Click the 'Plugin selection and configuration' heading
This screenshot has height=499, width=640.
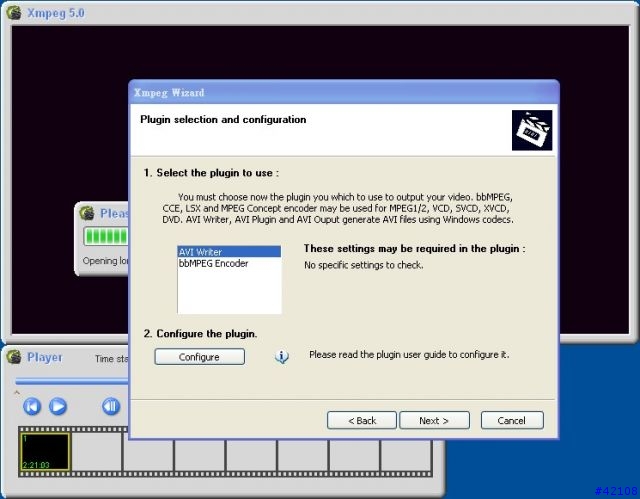(223, 120)
